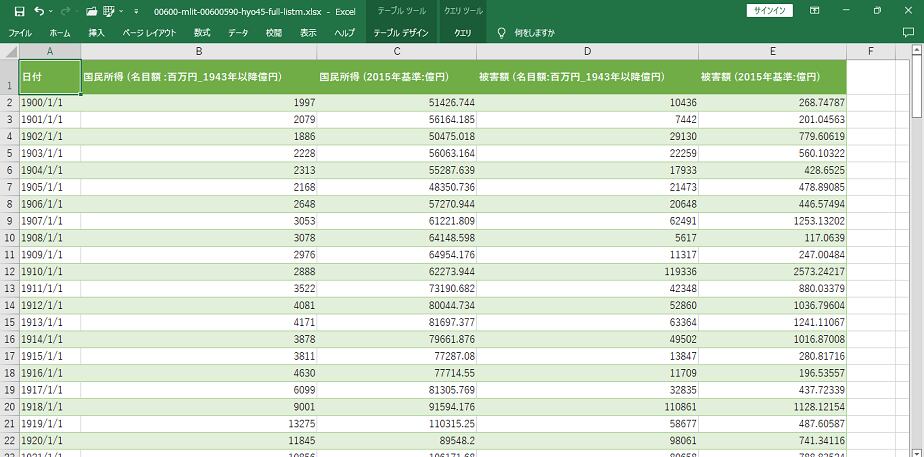Screen dimensions: 924x457
Task: Click the lightbulb 何をしますか search
Action: coord(525,33)
